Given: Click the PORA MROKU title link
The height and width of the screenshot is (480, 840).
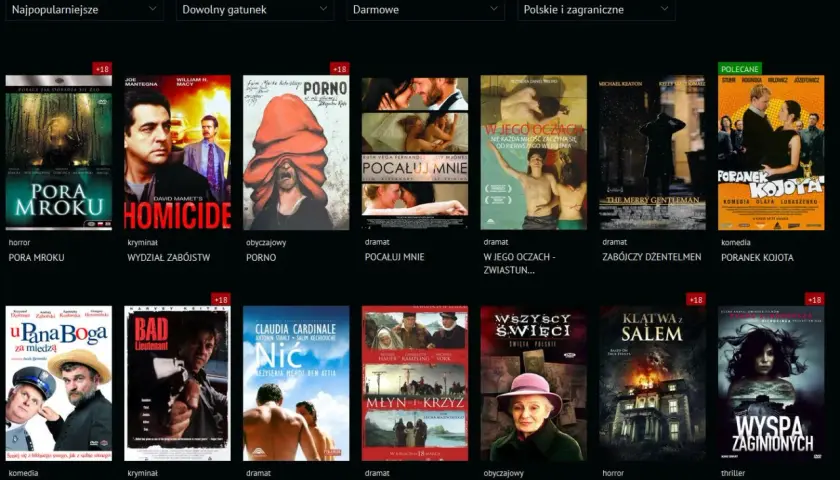Looking at the screenshot, I should click(36, 258).
